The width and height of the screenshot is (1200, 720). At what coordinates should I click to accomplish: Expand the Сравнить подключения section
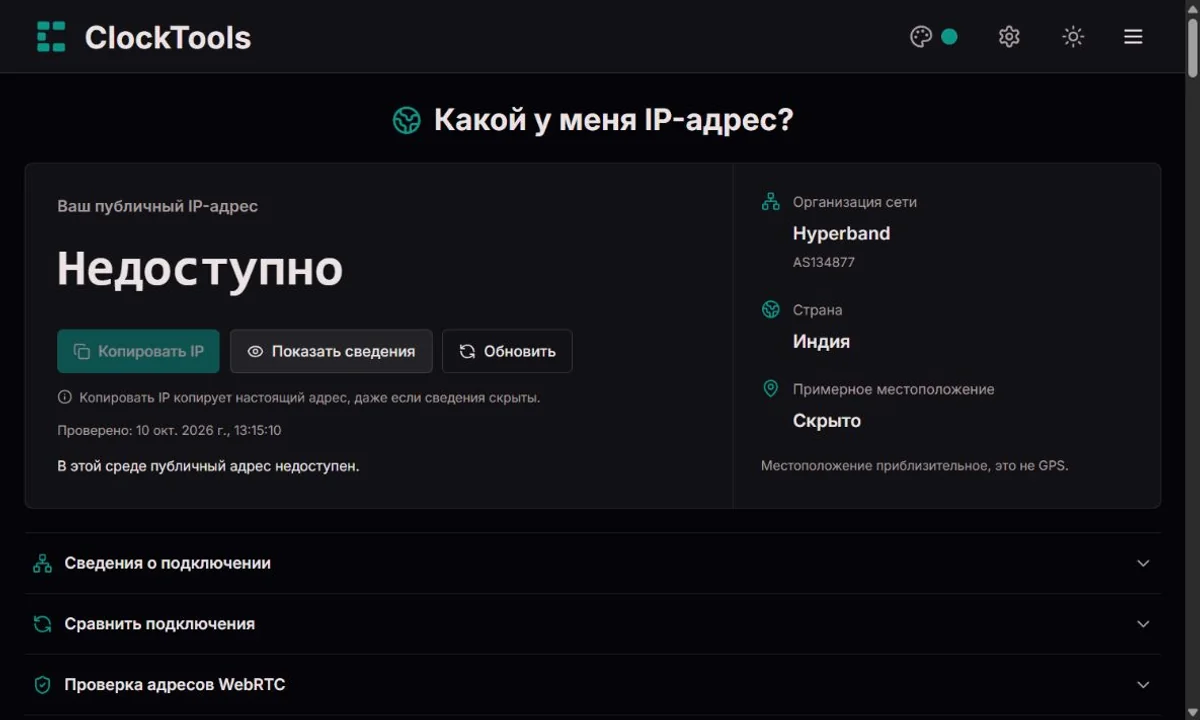(593, 624)
